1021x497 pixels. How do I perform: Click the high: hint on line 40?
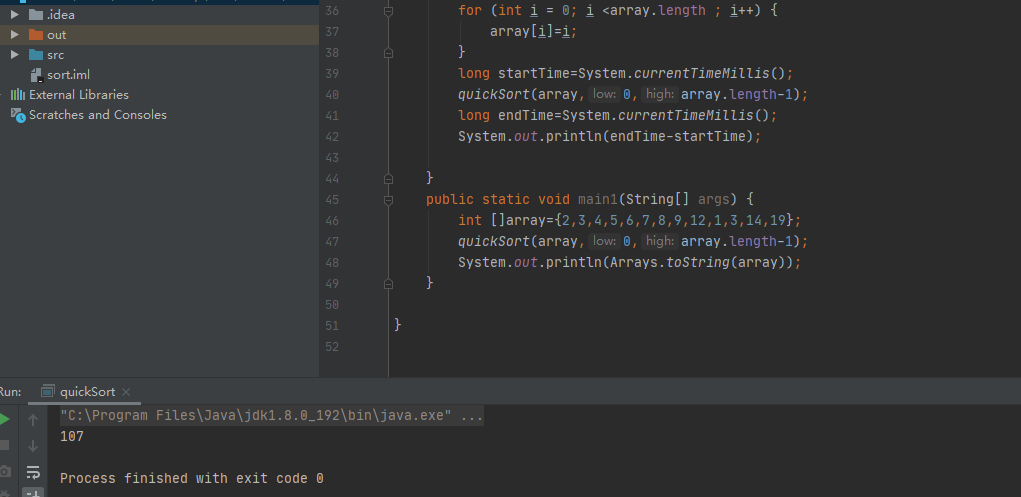click(659, 94)
